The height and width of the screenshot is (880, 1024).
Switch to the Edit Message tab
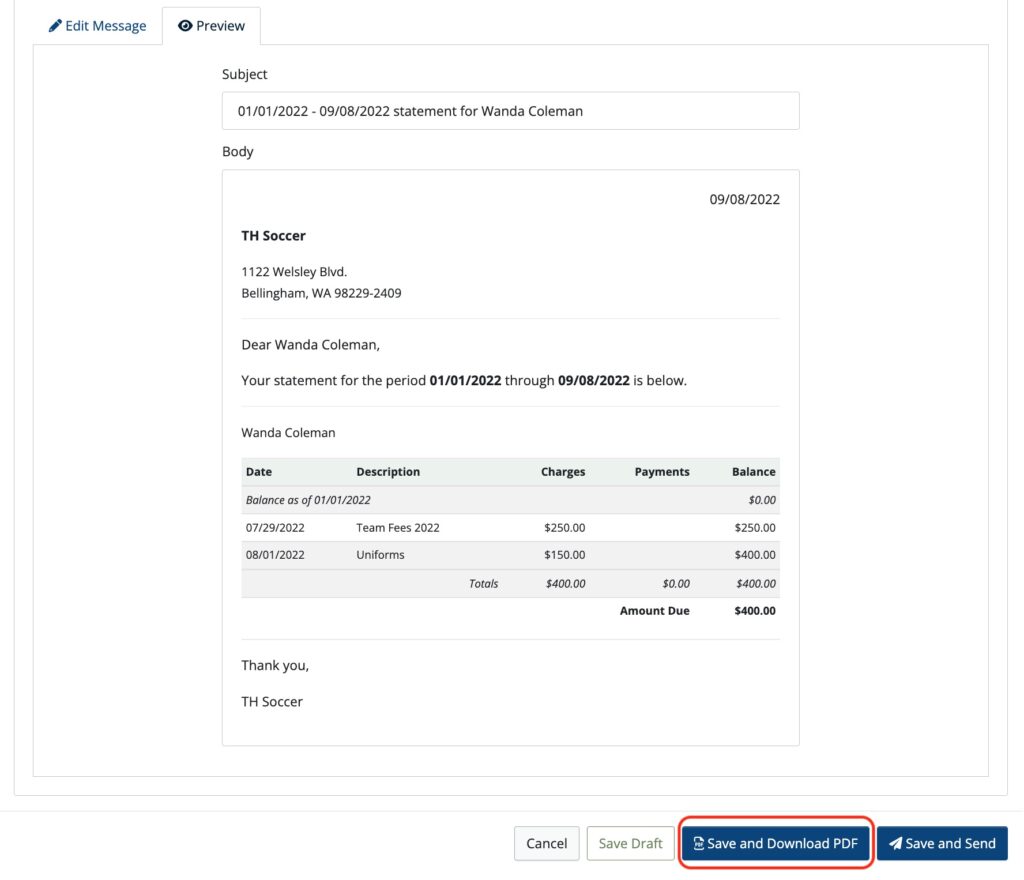(97, 25)
